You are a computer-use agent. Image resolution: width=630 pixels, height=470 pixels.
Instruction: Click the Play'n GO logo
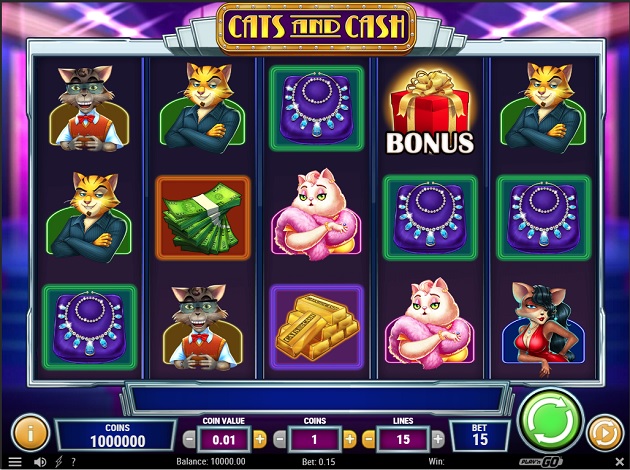[540, 462]
